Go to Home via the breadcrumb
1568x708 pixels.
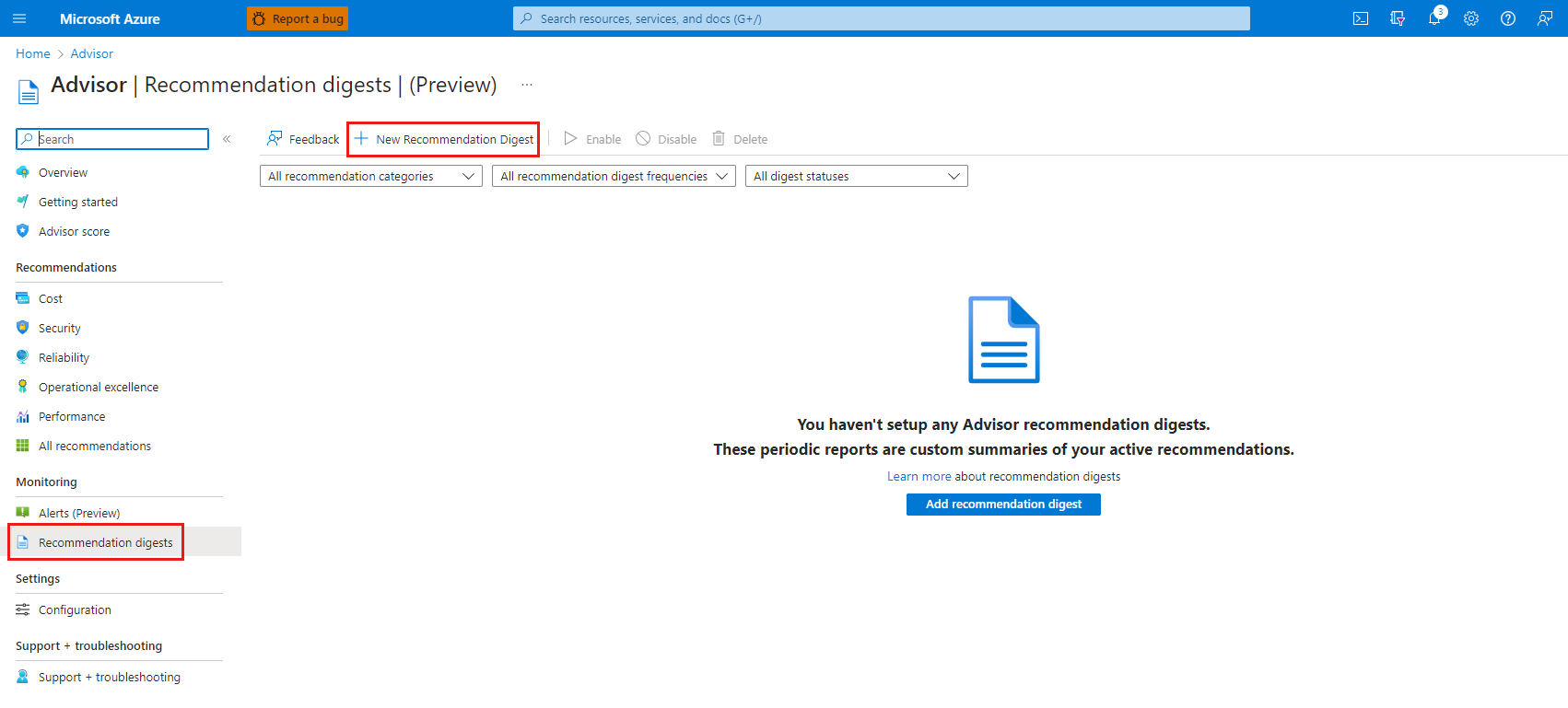click(x=33, y=53)
